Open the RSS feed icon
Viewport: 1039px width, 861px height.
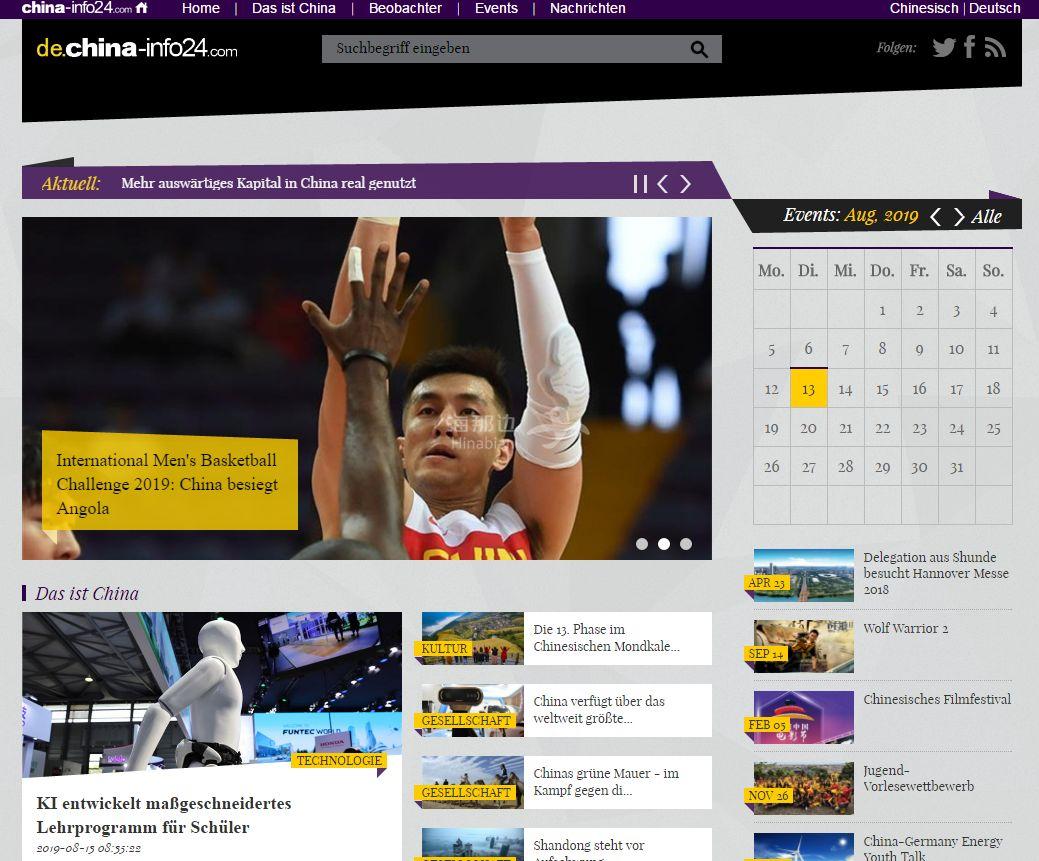click(994, 47)
